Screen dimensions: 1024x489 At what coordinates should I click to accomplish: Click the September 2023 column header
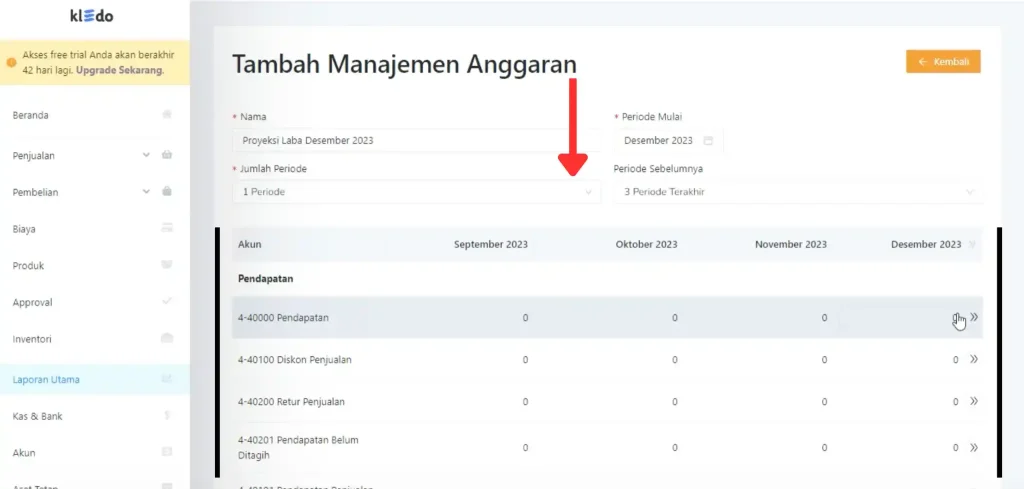pyautogui.click(x=490, y=244)
